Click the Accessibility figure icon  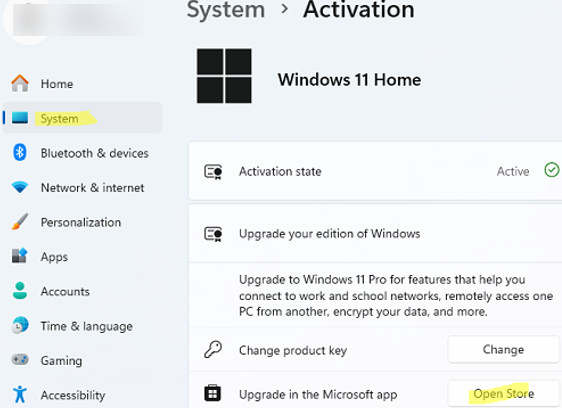[20, 394]
